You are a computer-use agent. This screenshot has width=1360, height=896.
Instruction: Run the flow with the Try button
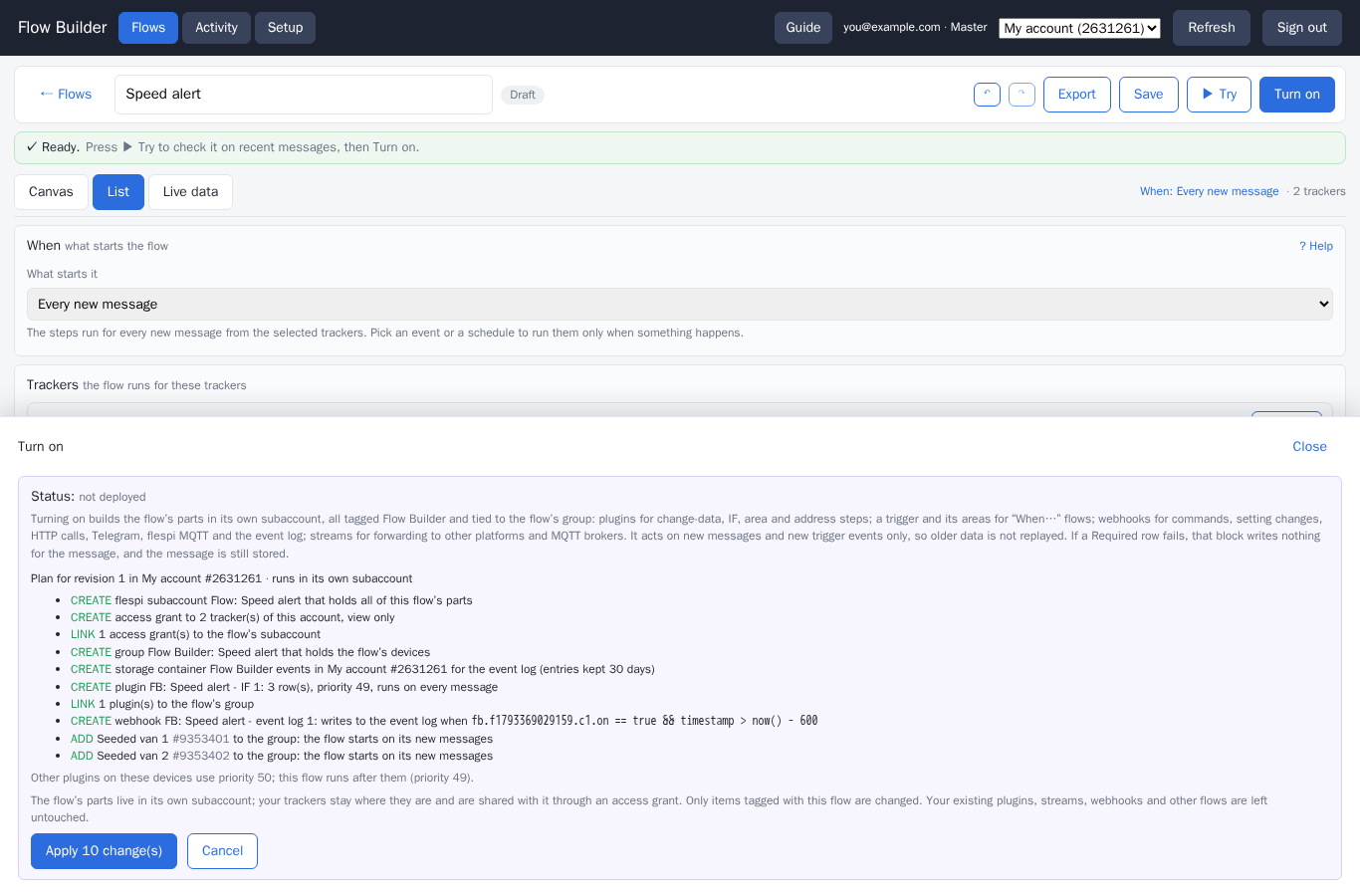click(x=1219, y=95)
